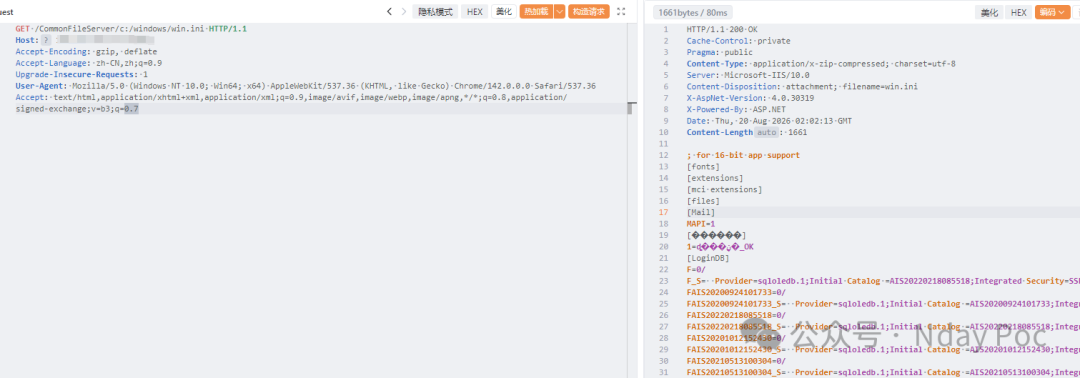
Task: Open dropdown arrow next to 热加载
Action: coord(559,12)
